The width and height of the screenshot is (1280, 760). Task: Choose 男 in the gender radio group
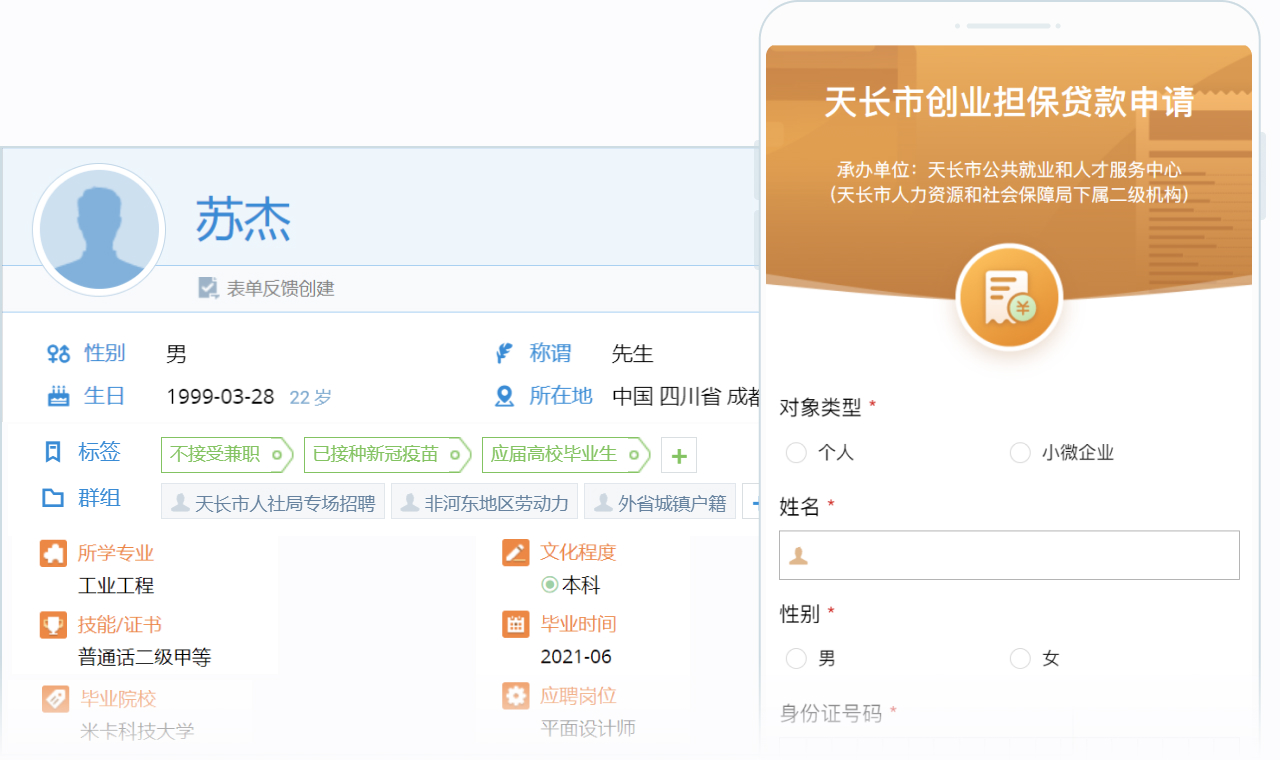click(796, 658)
